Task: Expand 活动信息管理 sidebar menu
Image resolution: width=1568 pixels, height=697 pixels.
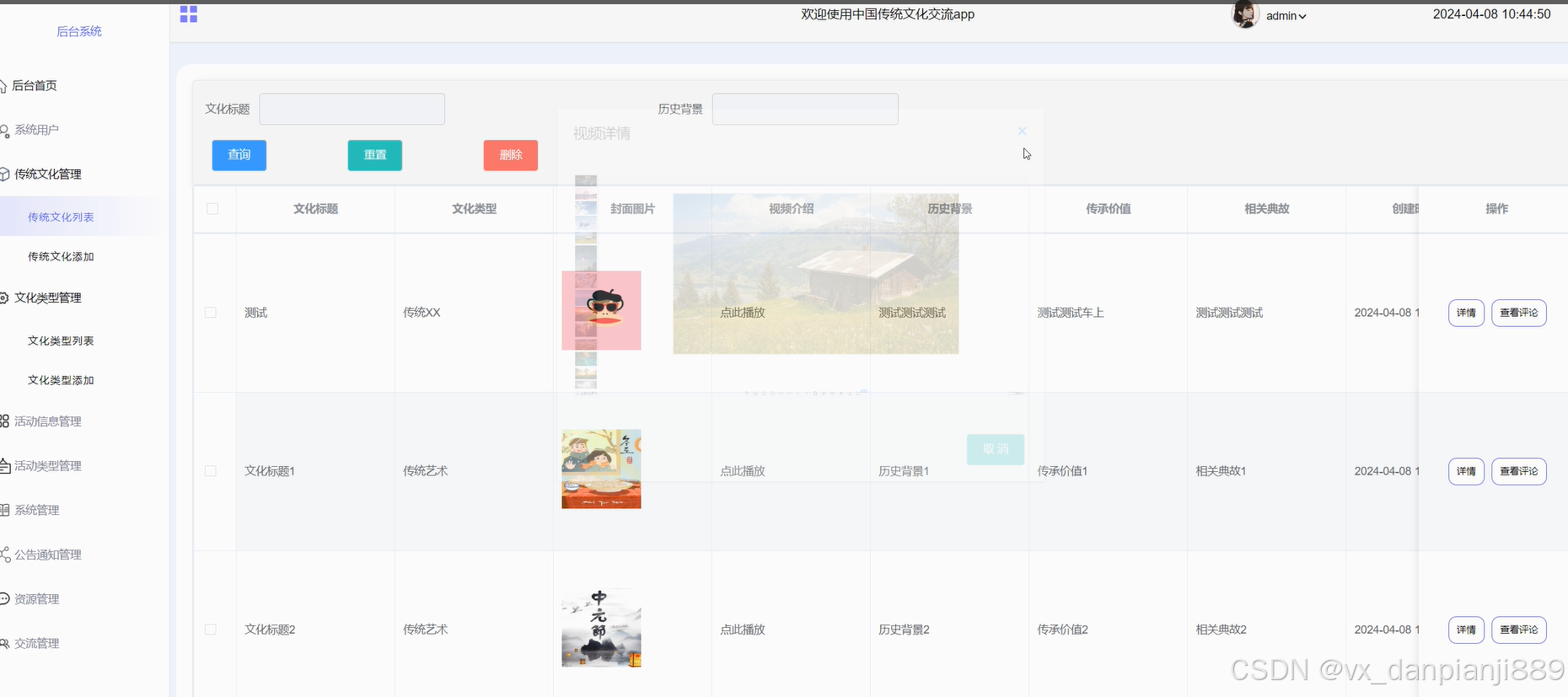Action: [47, 421]
